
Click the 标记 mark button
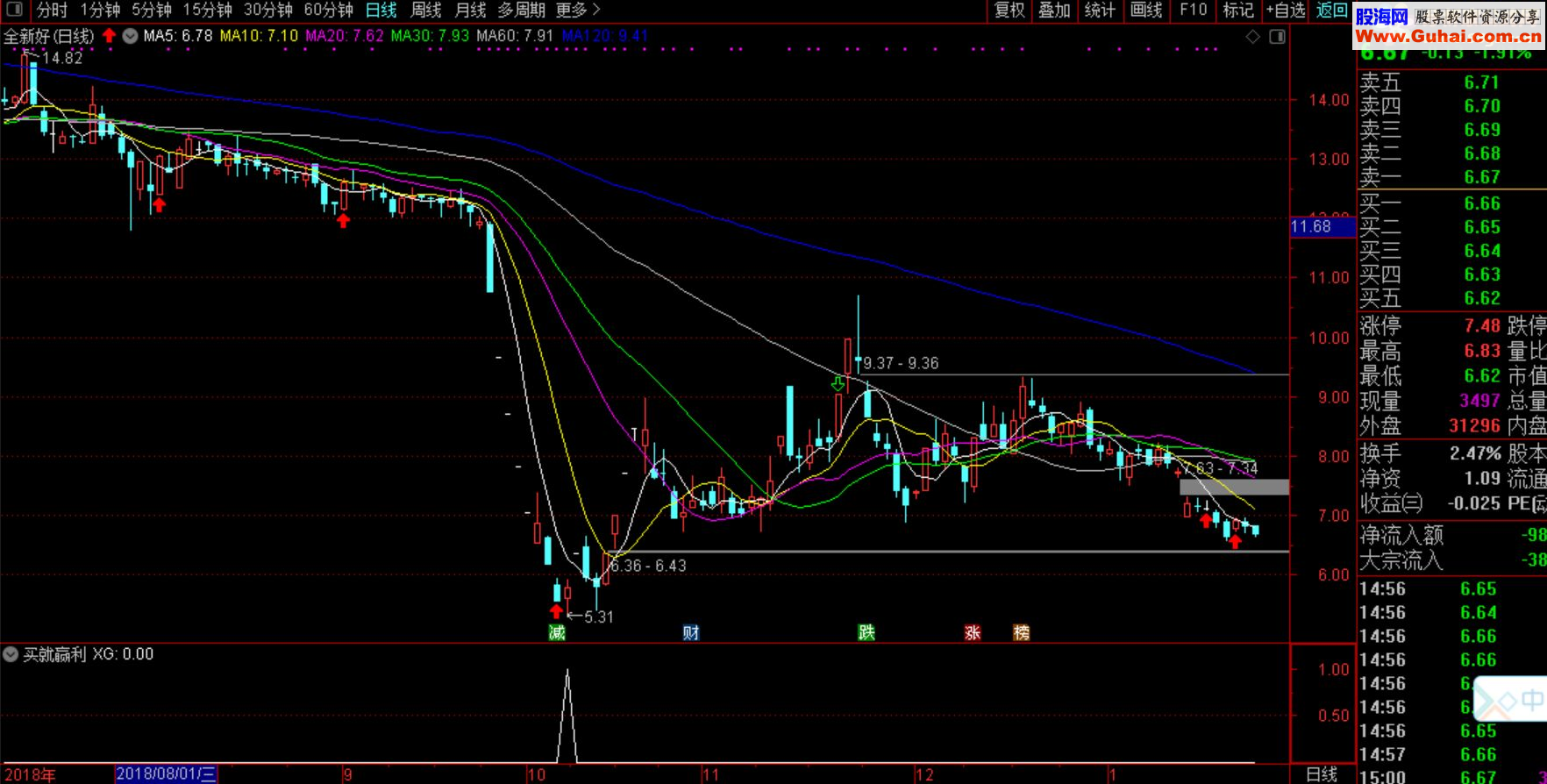coord(1238,11)
